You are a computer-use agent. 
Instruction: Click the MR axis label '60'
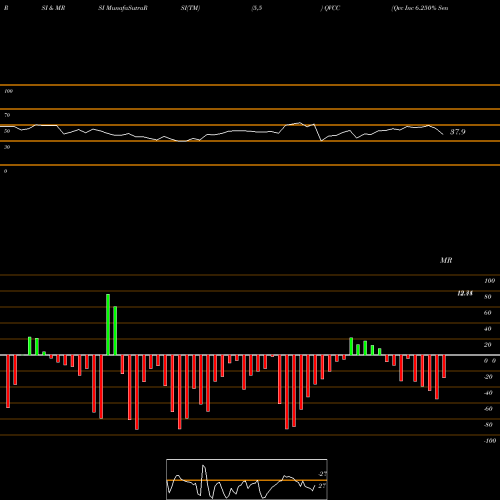tap(488, 313)
